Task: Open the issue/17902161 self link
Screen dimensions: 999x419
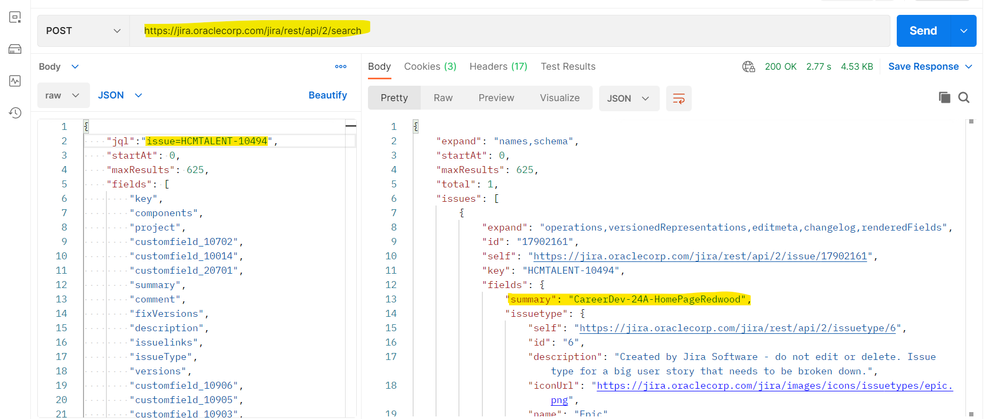Action: [x=700, y=256]
